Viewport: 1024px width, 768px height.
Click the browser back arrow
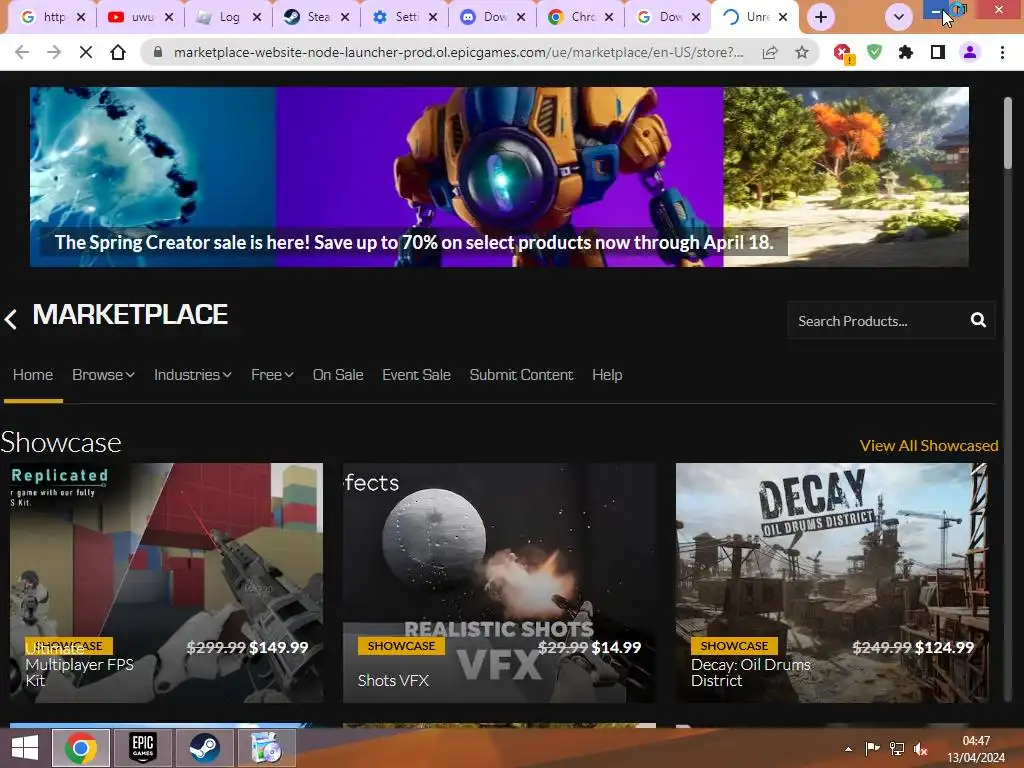[22, 52]
